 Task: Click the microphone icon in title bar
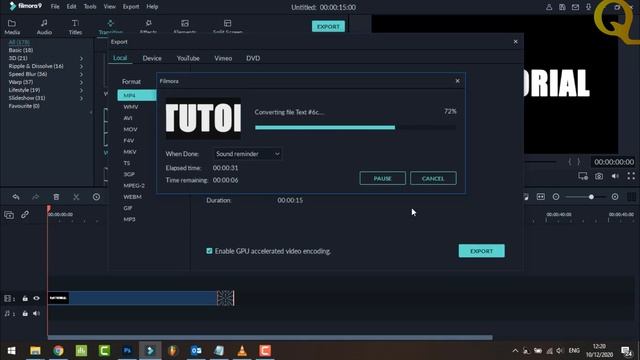[589, 7]
